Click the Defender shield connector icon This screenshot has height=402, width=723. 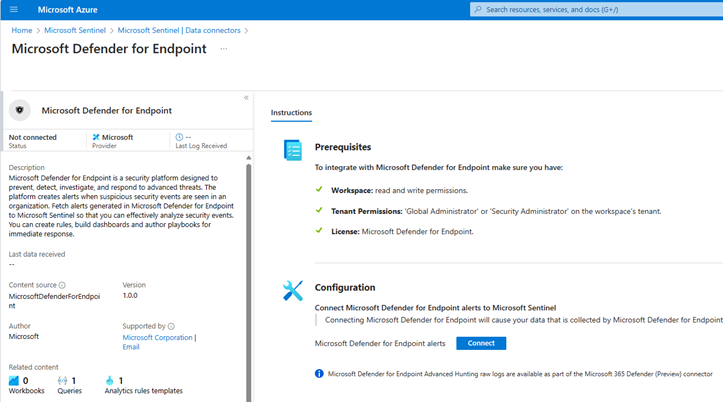20,110
